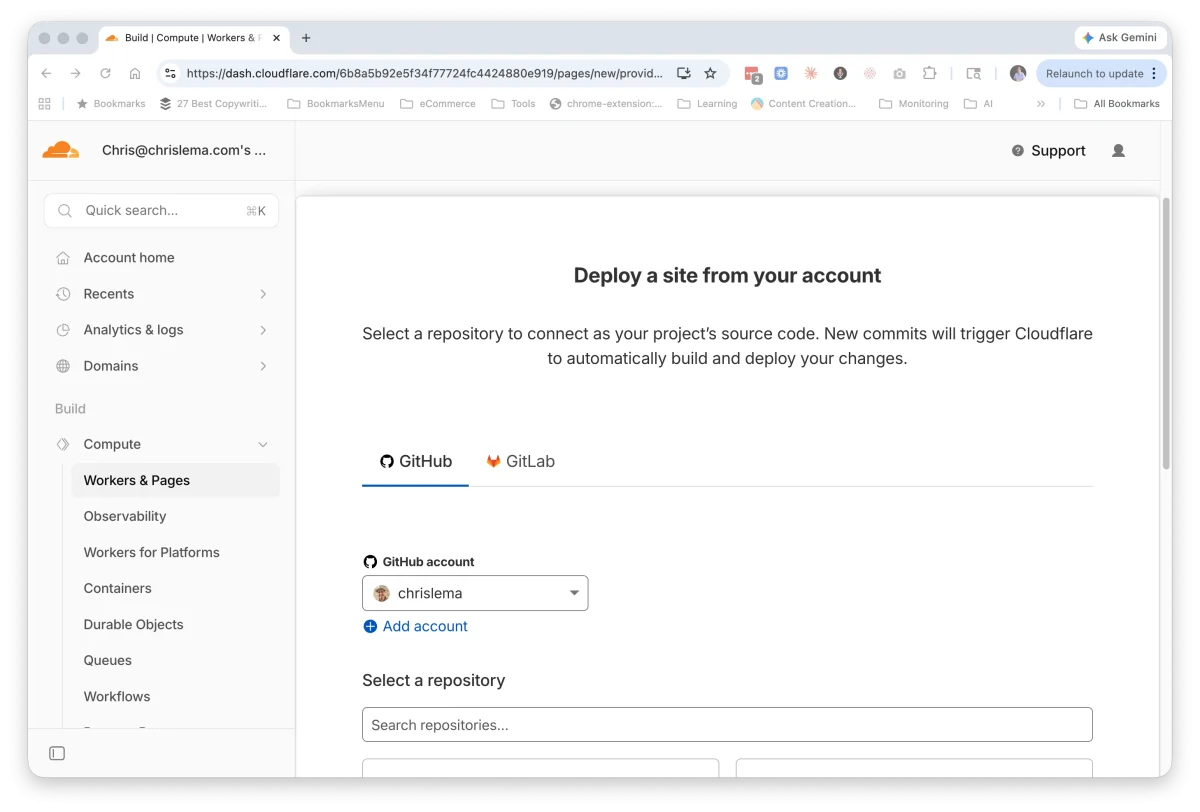Click the Quick search box

tap(161, 211)
